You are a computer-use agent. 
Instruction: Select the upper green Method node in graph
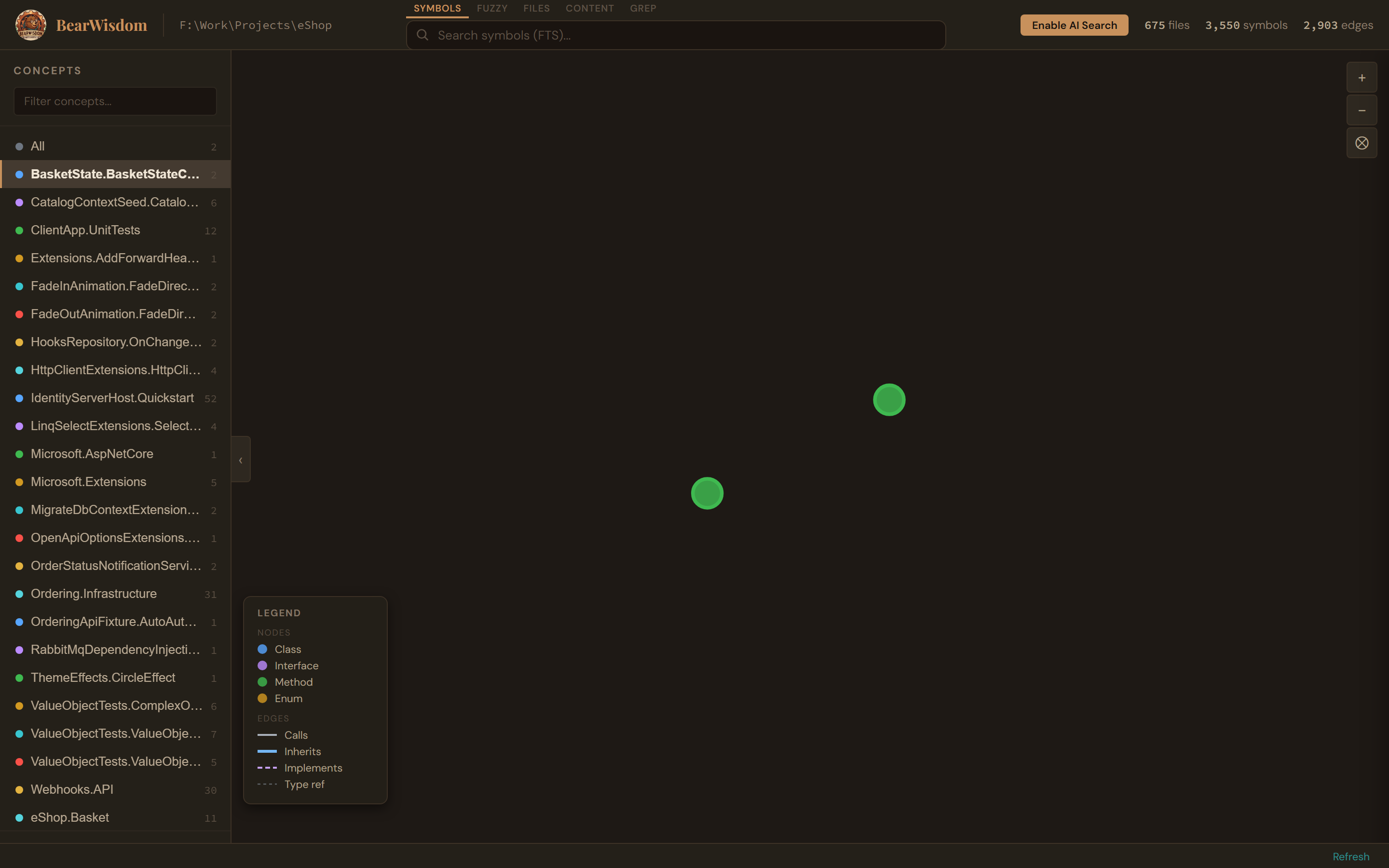click(x=888, y=400)
